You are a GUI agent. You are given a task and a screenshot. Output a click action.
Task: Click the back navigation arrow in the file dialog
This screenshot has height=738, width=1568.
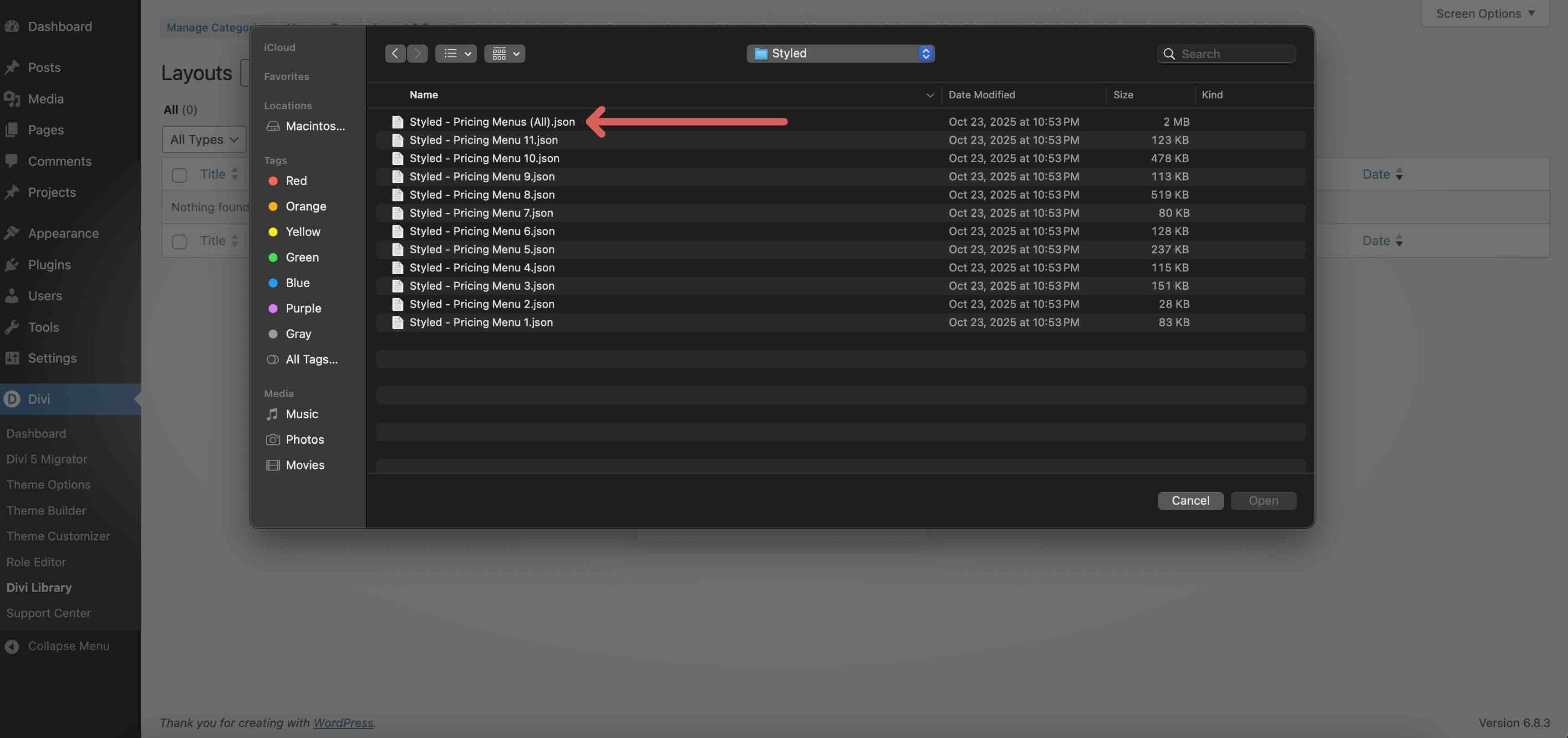coord(394,54)
